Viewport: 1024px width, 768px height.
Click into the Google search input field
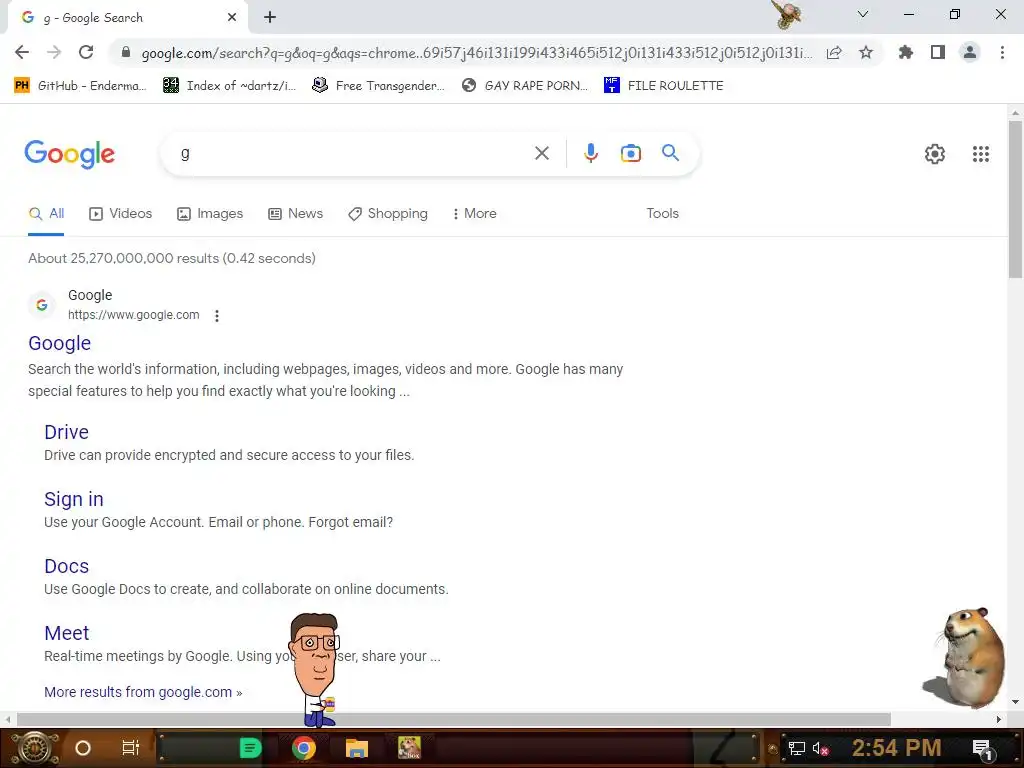tap(353, 153)
